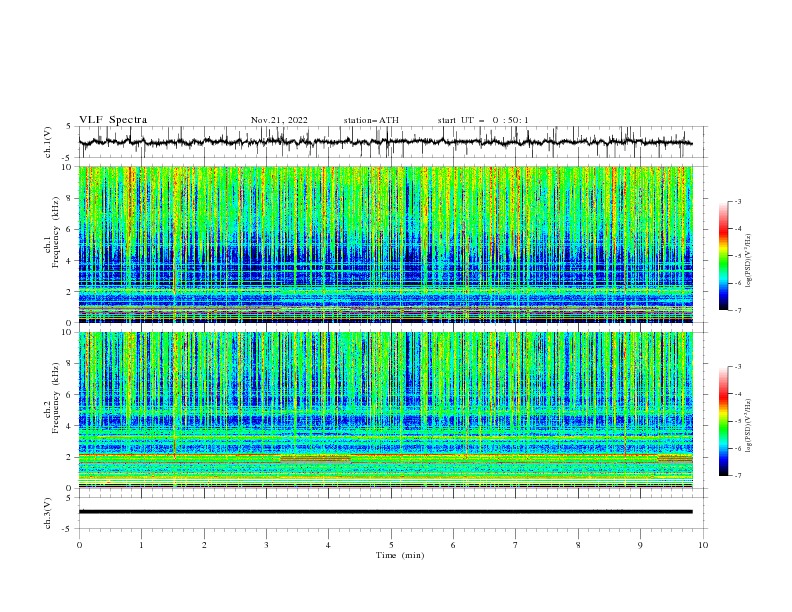Click the ch.3 flat black waveform trace
The image size is (792, 612).
click(x=385, y=512)
